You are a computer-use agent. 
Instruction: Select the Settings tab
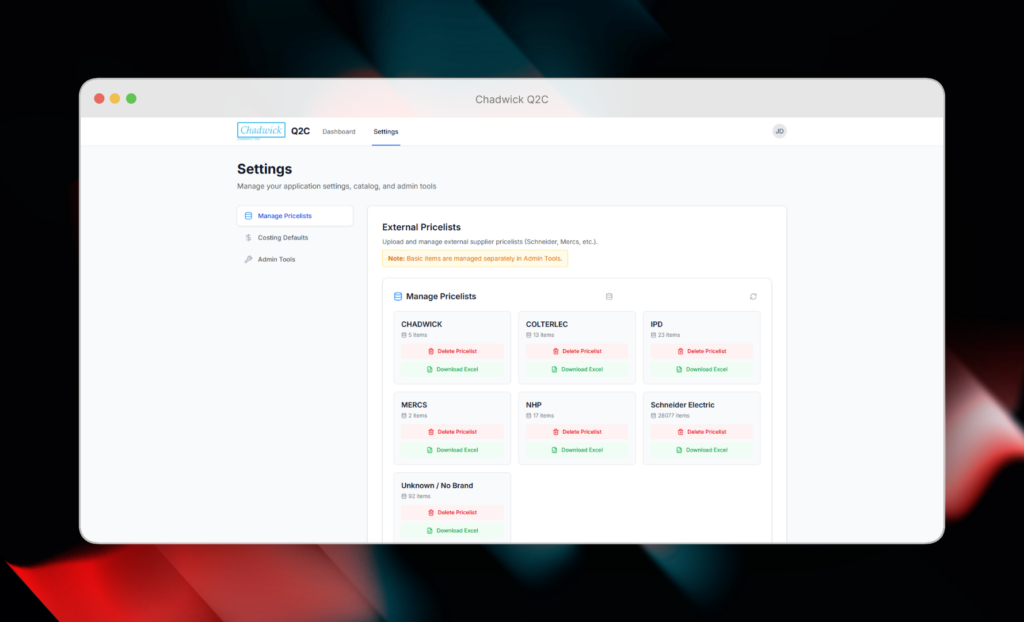click(x=386, y=131)
